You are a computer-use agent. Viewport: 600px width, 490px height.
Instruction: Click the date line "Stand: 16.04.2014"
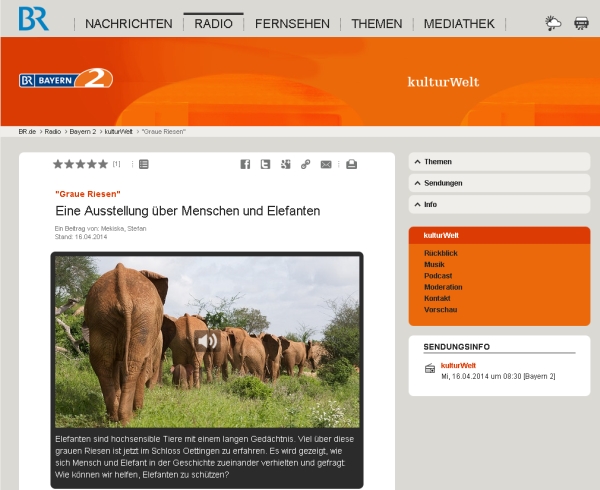click(81, 237)
